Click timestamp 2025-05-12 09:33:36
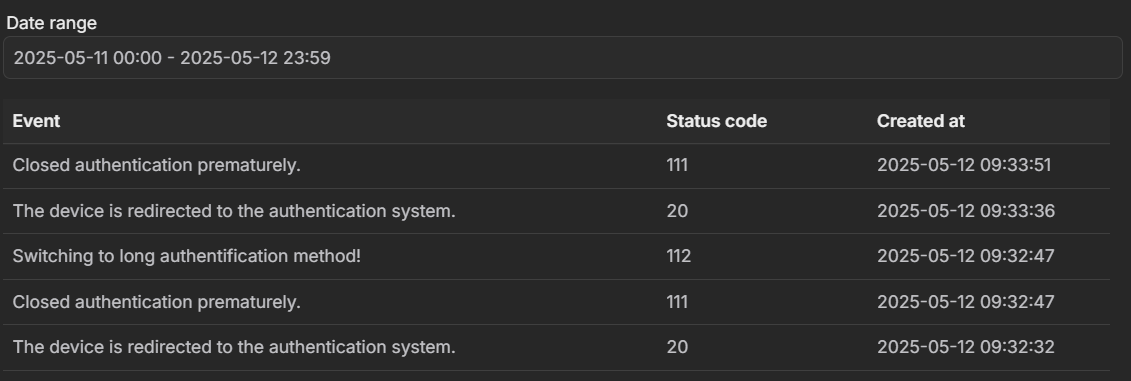Viewport: 1131px width, 381px height. 966,211
